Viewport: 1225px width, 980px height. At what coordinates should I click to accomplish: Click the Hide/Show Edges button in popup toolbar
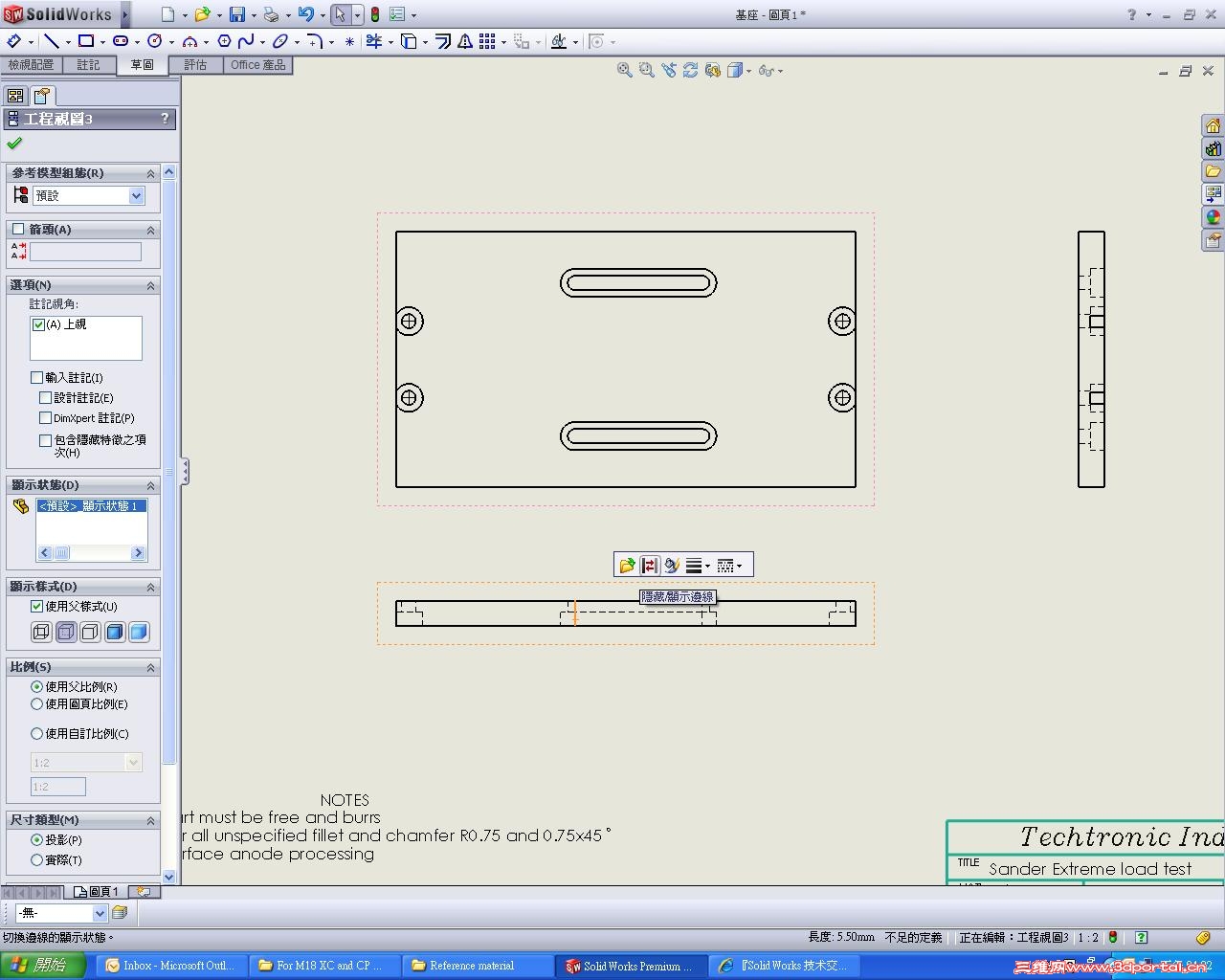[650, 566]
